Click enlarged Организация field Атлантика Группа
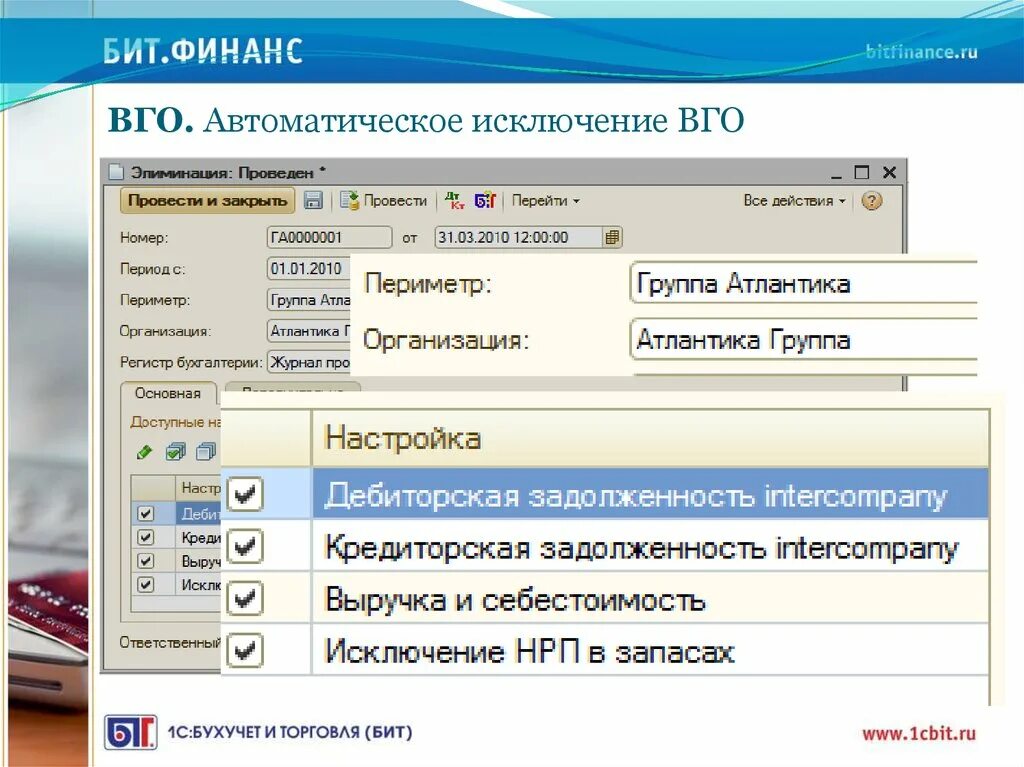 (804, 340)
